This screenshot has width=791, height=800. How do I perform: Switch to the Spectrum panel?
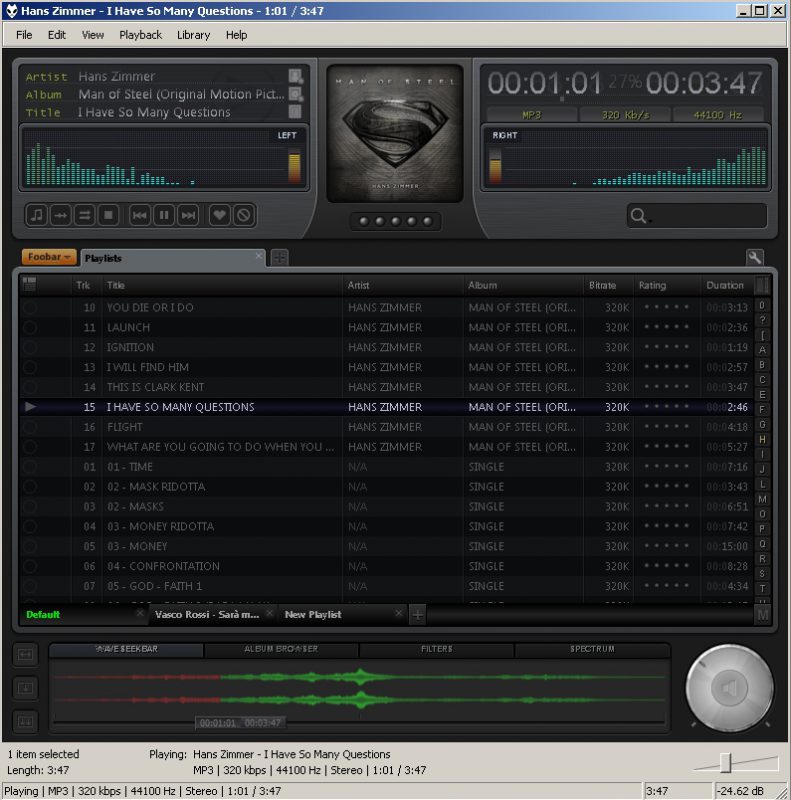(x=592, y=649)
